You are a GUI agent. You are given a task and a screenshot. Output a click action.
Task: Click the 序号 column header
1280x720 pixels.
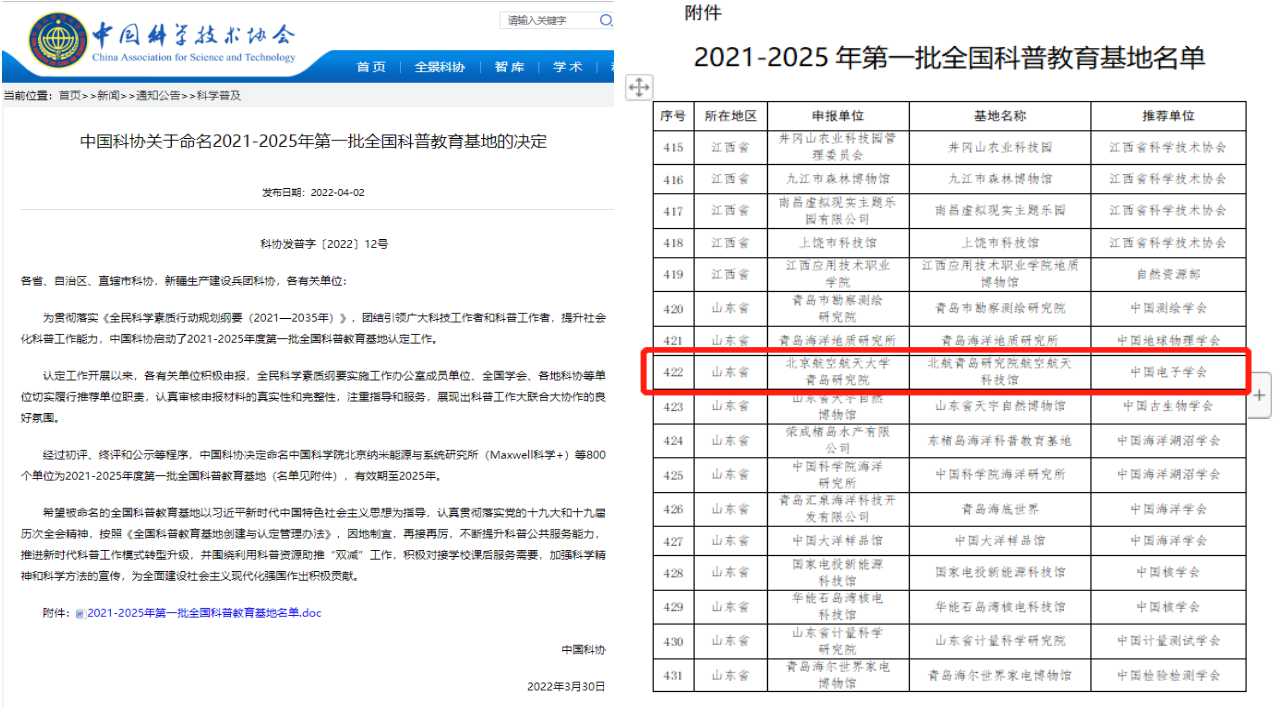point(673,116)
